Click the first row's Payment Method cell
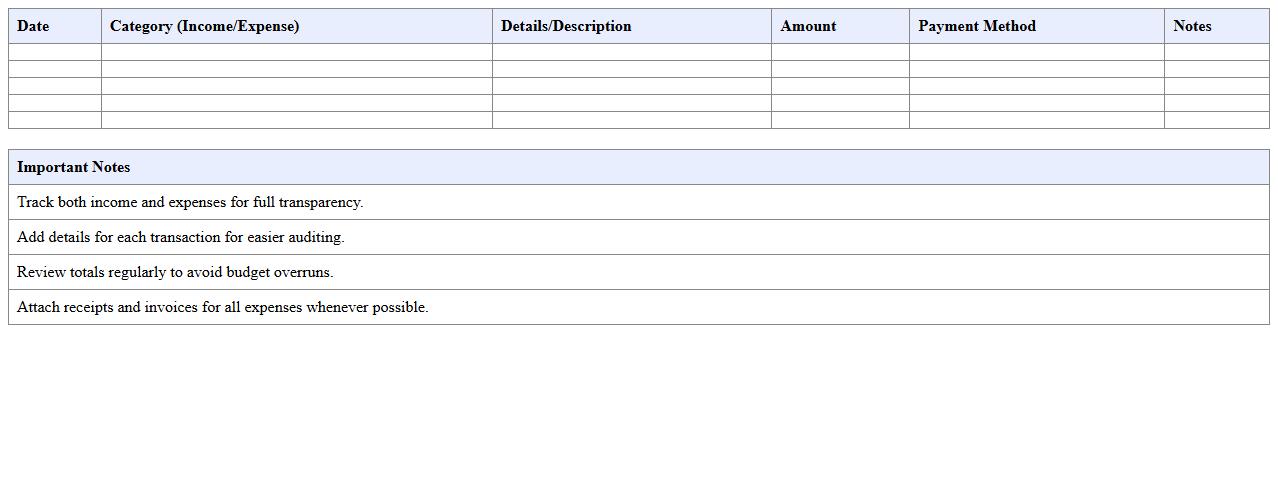 [1036, 52]
